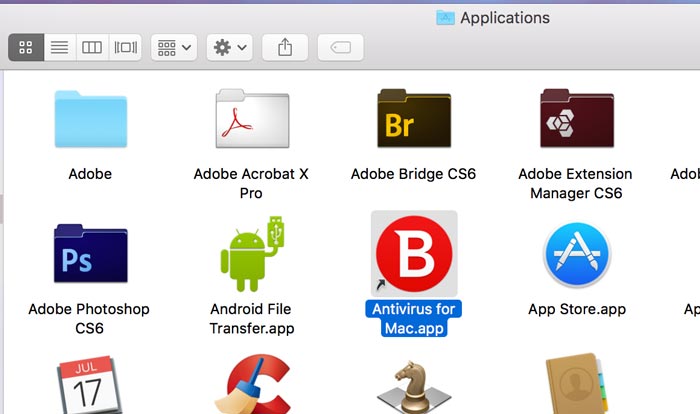
Task: Select the Contacts app icon
Action: pyautogui.click(x=577, y=384)
